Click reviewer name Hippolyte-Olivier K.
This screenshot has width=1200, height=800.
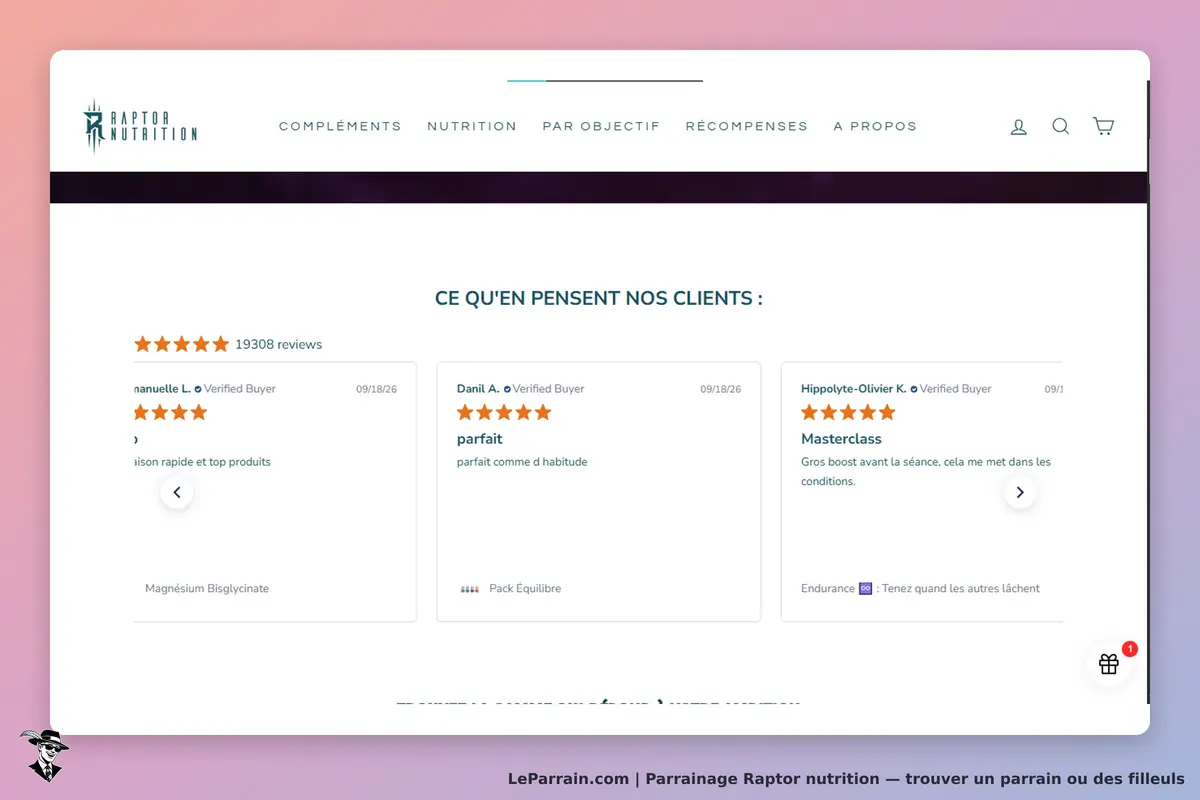tap(853, 389)
